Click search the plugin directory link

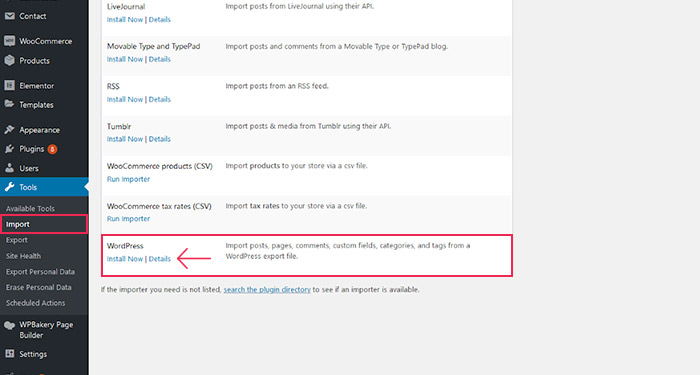[267, 290]
